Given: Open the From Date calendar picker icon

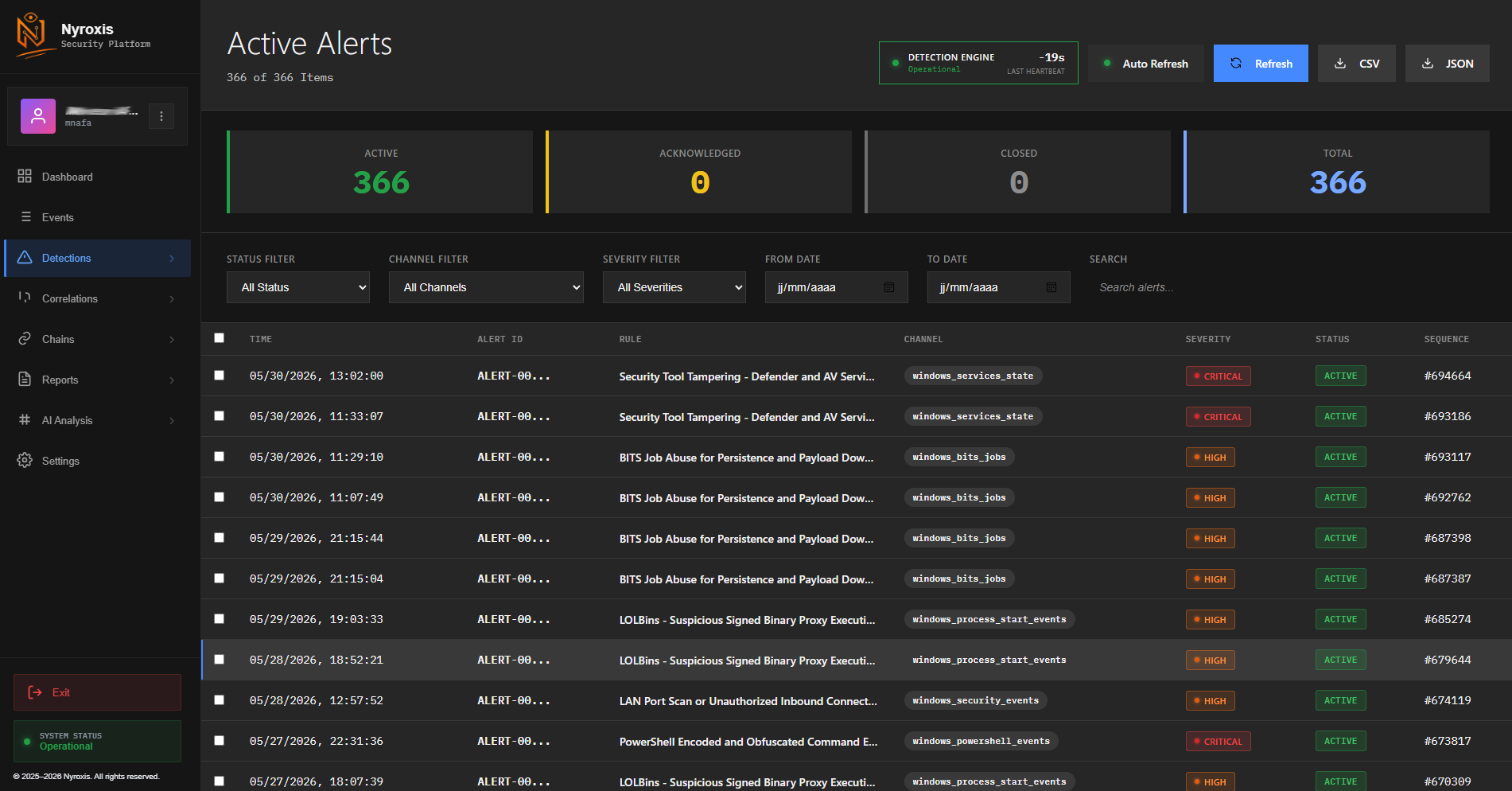Looking at the screenshot, I should 889,287.
